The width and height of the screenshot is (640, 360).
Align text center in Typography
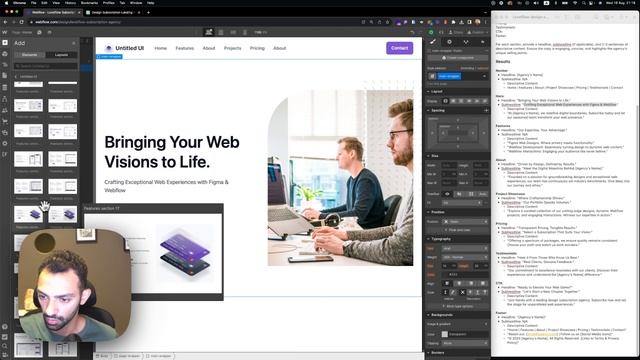point(459,283)
